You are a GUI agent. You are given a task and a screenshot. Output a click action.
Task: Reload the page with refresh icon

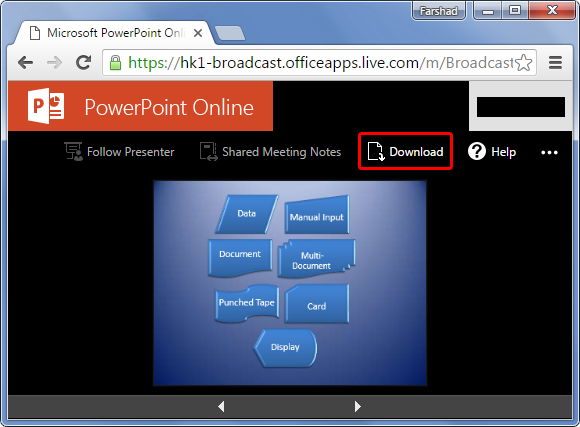84,62
